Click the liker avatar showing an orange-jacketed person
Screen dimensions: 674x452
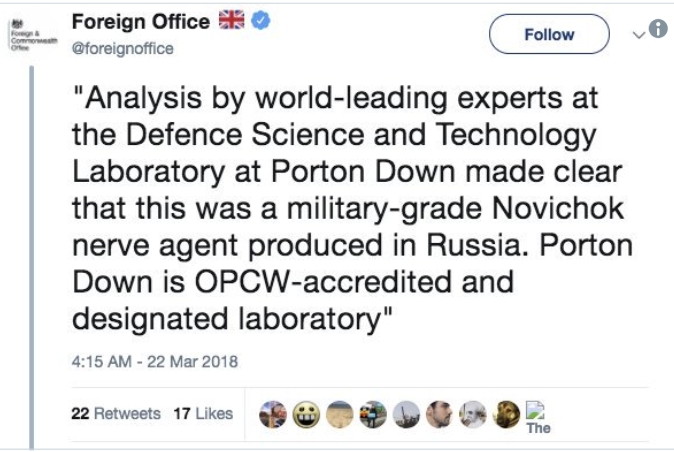[x=373, y=413]
